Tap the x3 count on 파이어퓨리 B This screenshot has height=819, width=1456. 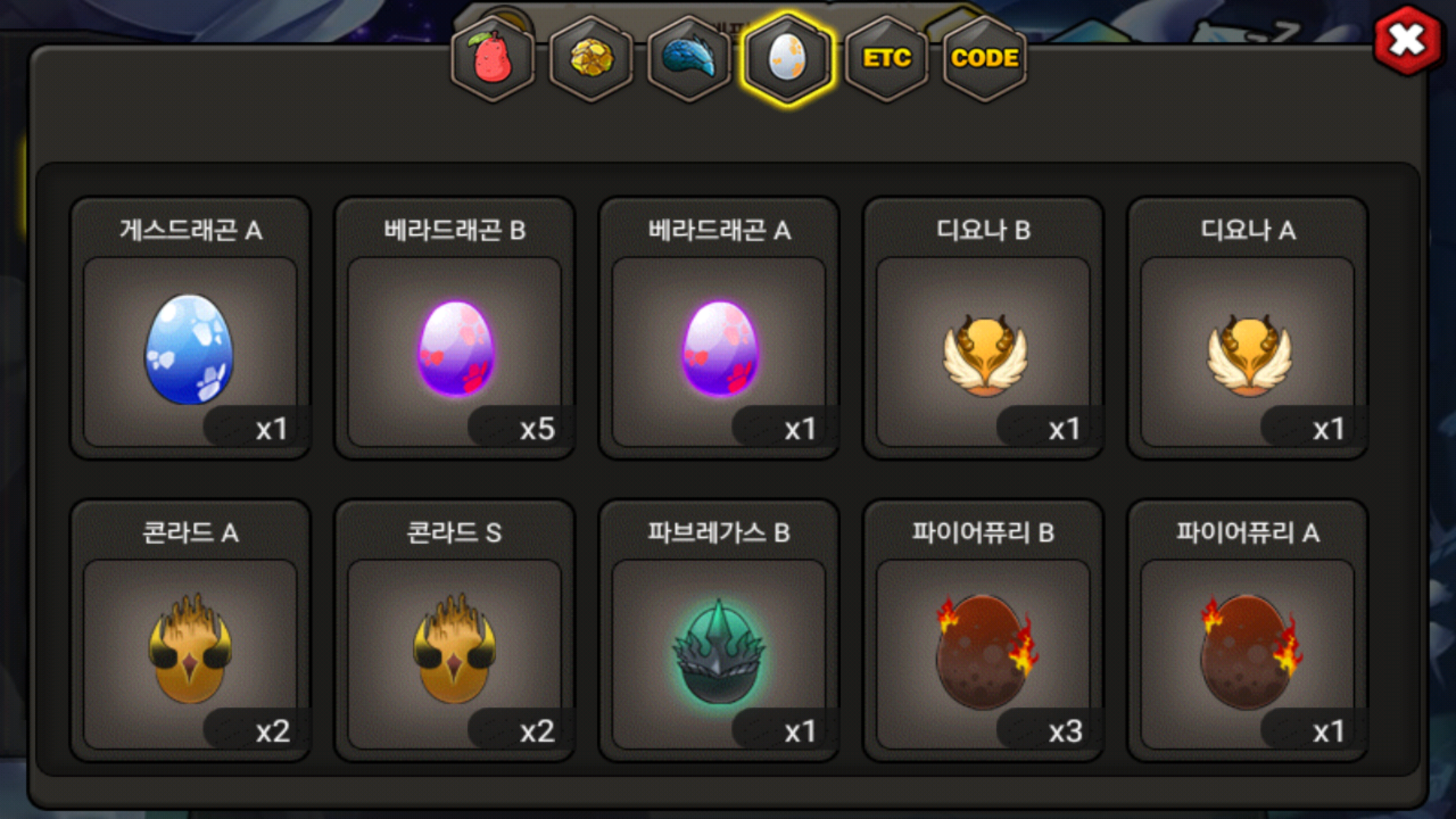[1065, 731]
